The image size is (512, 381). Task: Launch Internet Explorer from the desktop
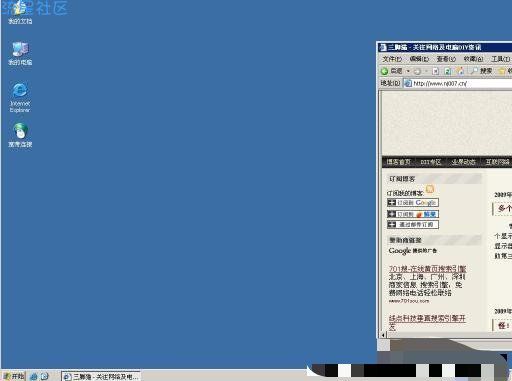pyautogui.click(x=20, y=98)
